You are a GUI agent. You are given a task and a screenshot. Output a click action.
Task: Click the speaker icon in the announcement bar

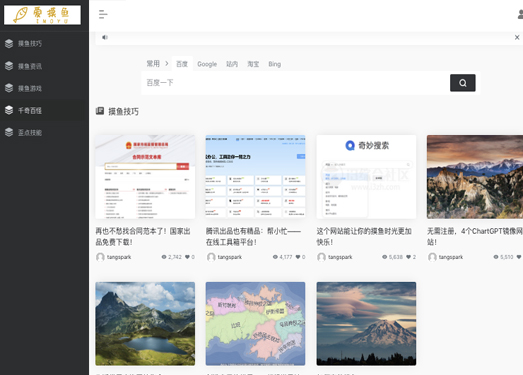point(105,37)
